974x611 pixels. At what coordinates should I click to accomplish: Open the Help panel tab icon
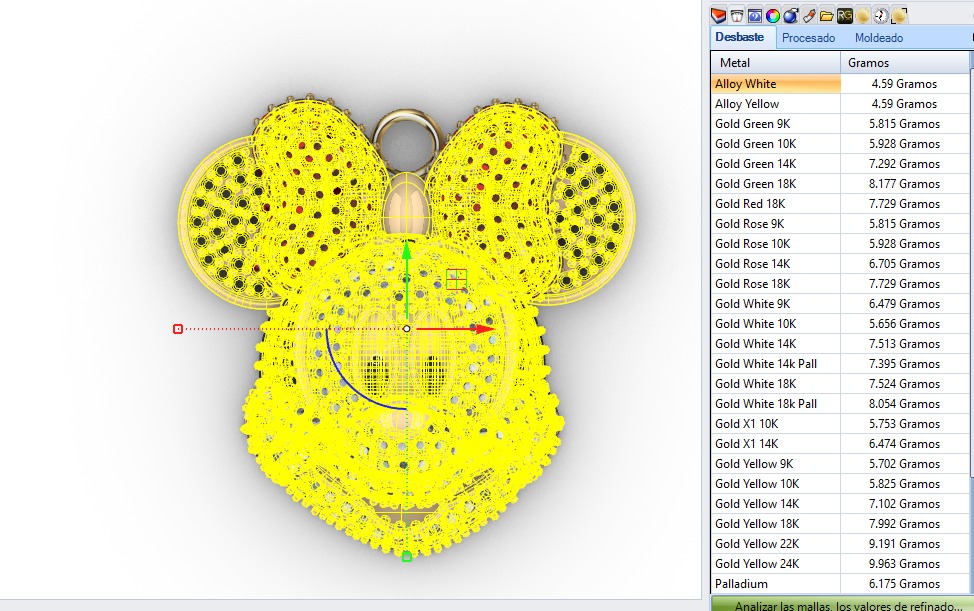point(755,16)
